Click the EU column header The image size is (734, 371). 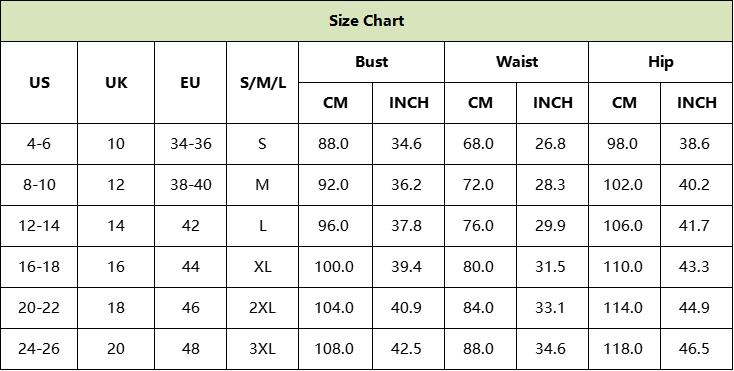191,83
